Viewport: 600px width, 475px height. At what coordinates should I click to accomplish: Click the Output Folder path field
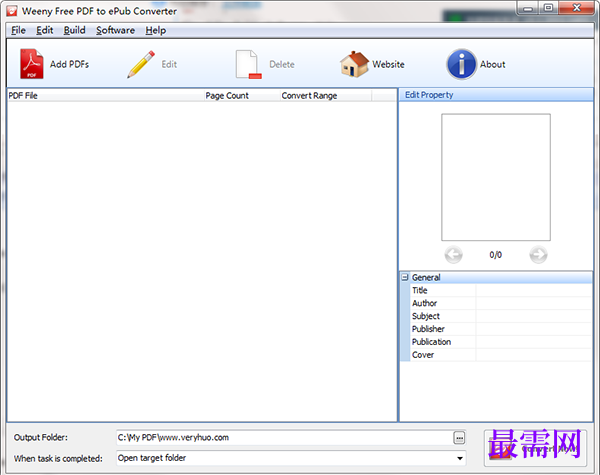(x=284, y=437)
